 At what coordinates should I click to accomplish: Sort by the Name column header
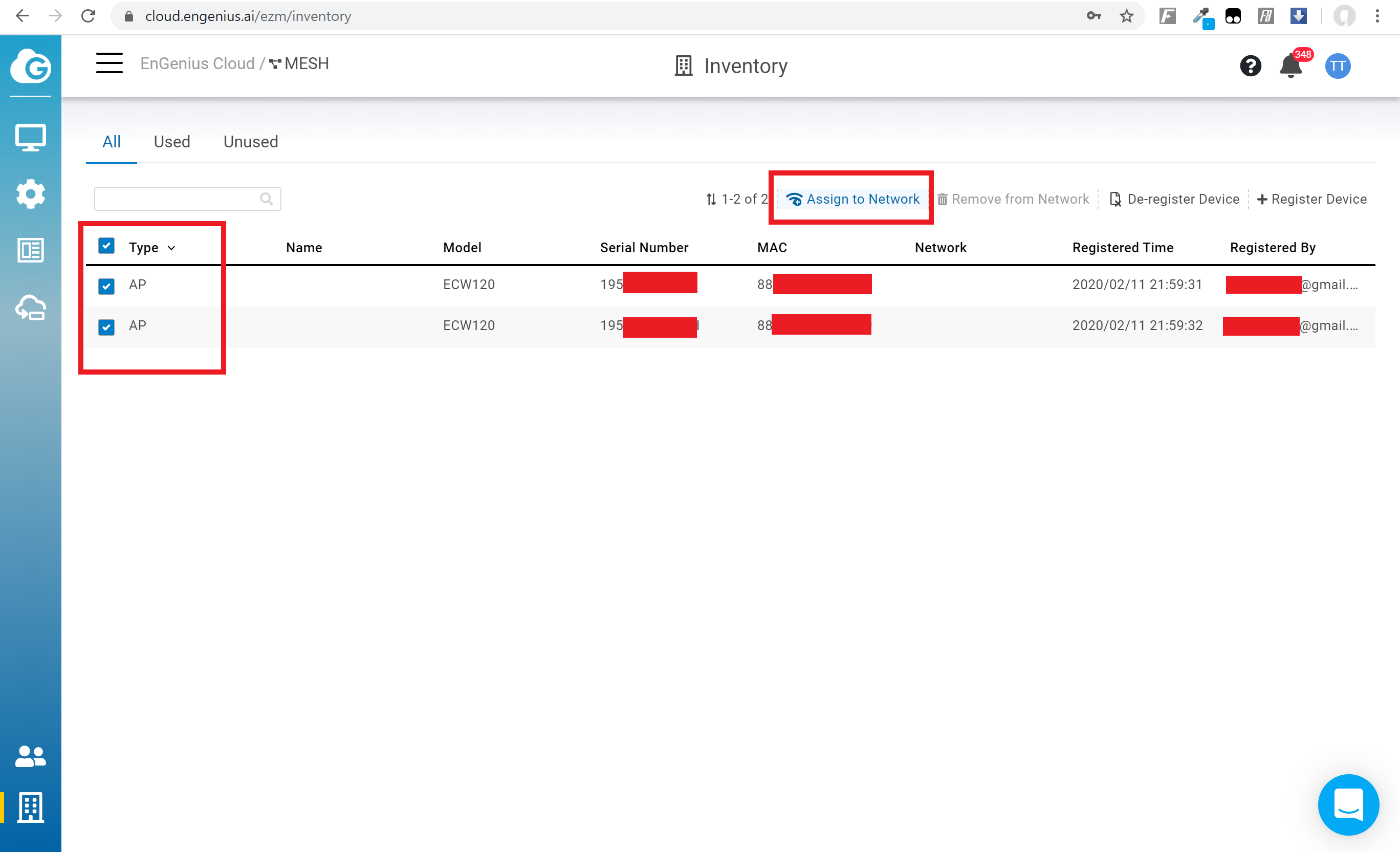click(304, 248)
